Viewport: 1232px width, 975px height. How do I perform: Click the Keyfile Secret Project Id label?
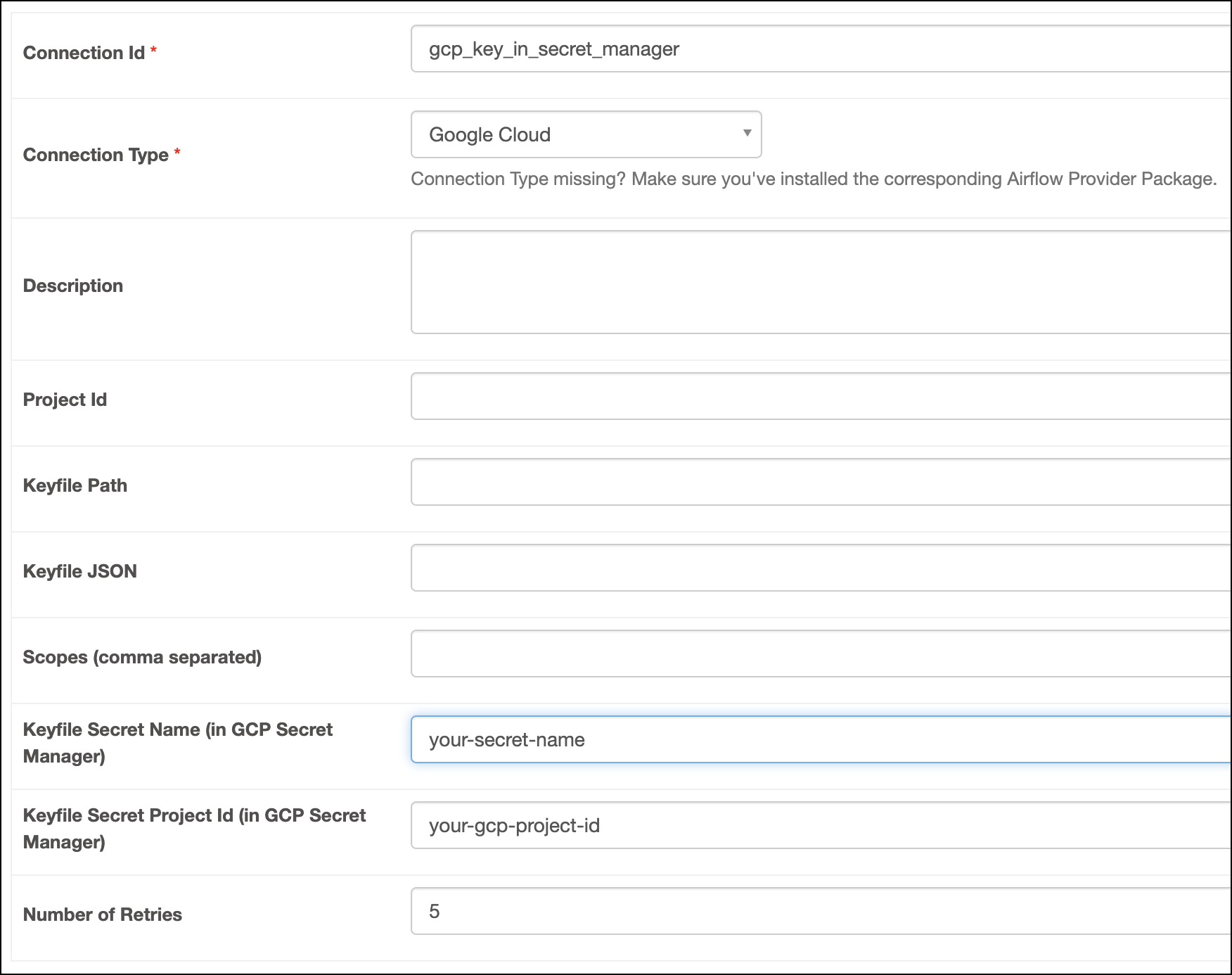194,829
